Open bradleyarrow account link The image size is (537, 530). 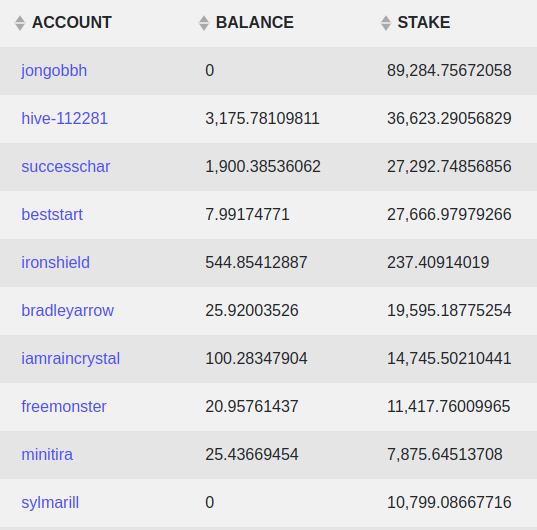click(x=67, y=311)
